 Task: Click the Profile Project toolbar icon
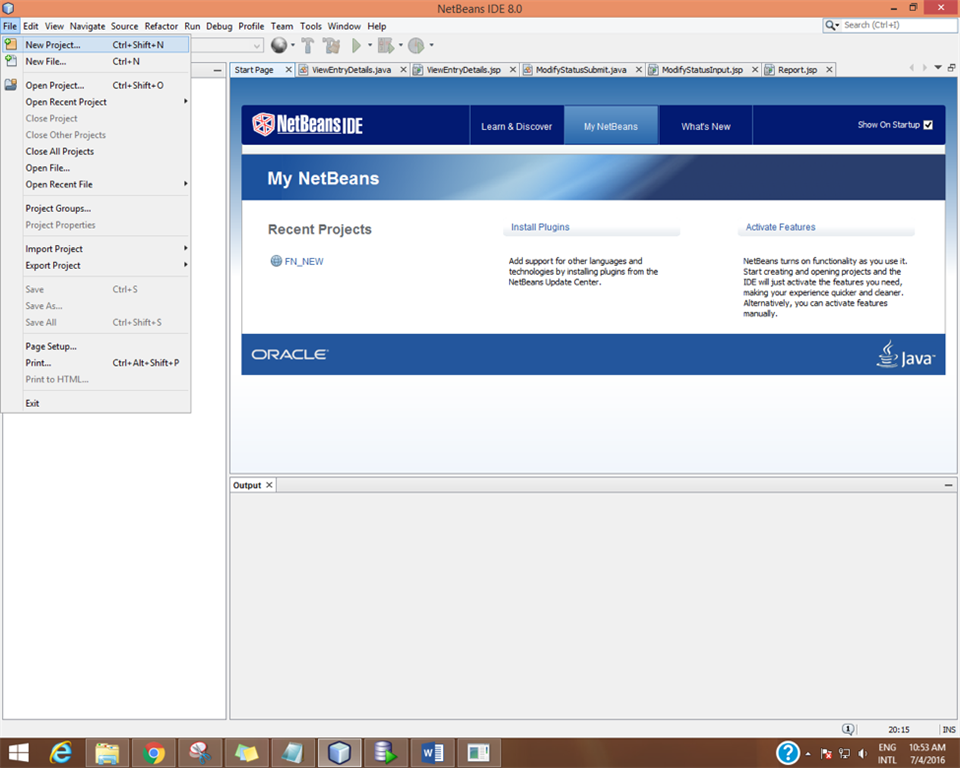[416, 45]
